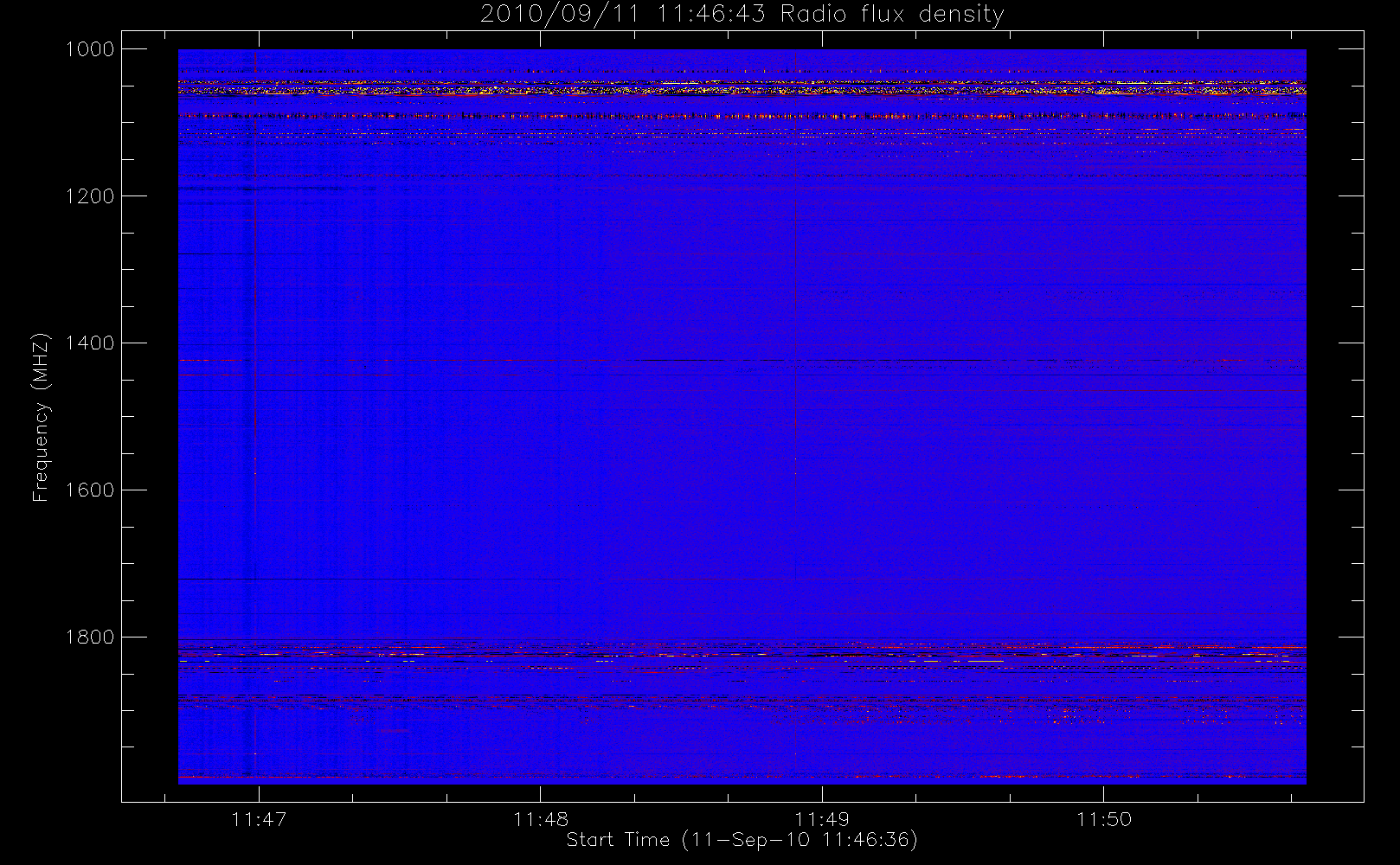Viewport: 1400px width, 865px height.
Task: Select the 11:50 time tick label
Action: (1104, 819)
